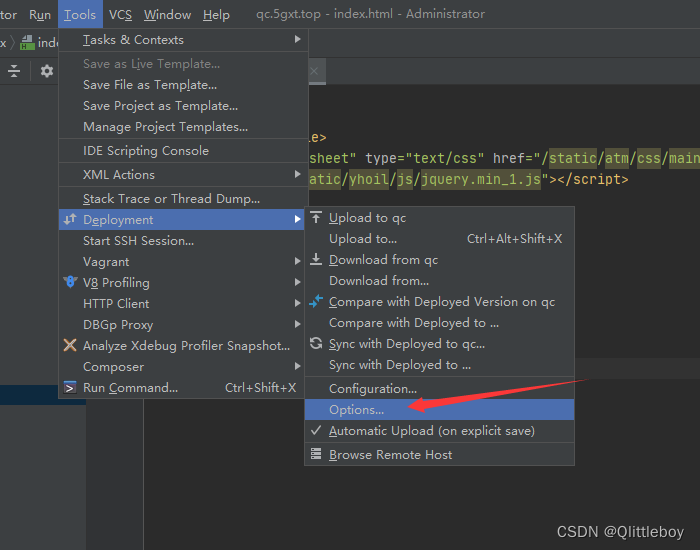Screen dimensions: 700x550
Task: Select Sync with Deployed to ...
Action: pos(439,365)
